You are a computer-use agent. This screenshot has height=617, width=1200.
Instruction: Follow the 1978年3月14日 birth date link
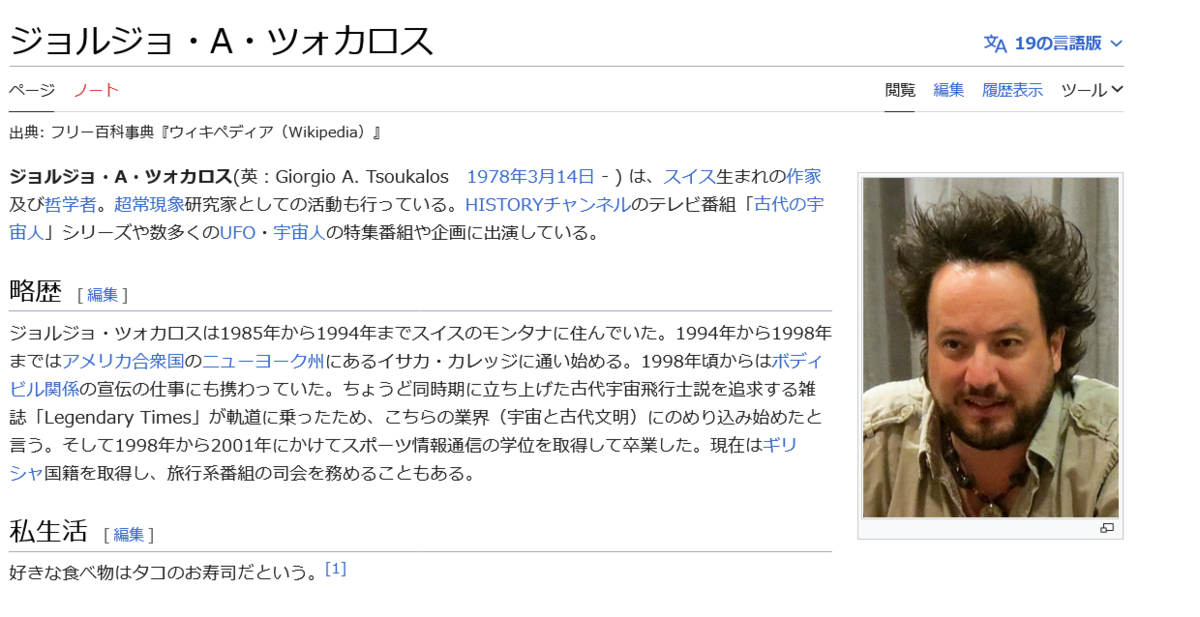tap(530, 177)
